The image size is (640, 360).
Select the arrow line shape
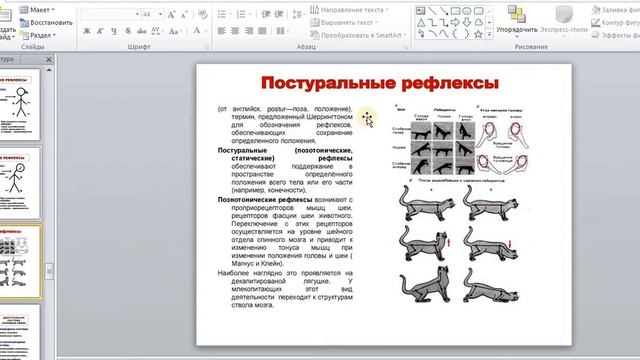click(x=444, y=11)
